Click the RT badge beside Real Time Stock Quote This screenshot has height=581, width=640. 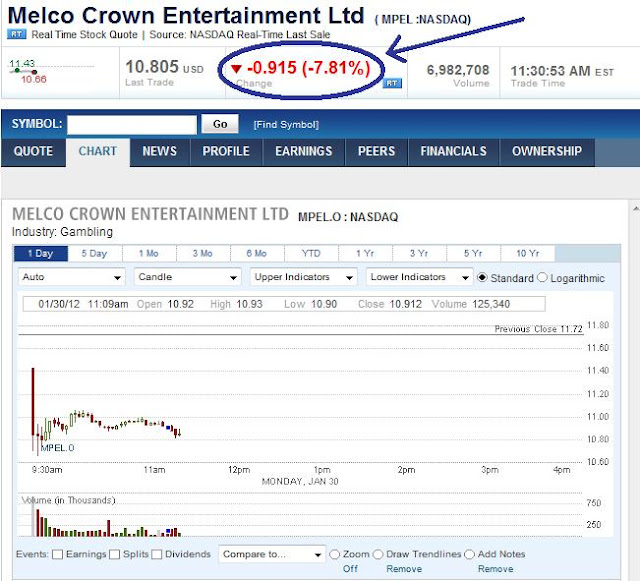point(17,34)
